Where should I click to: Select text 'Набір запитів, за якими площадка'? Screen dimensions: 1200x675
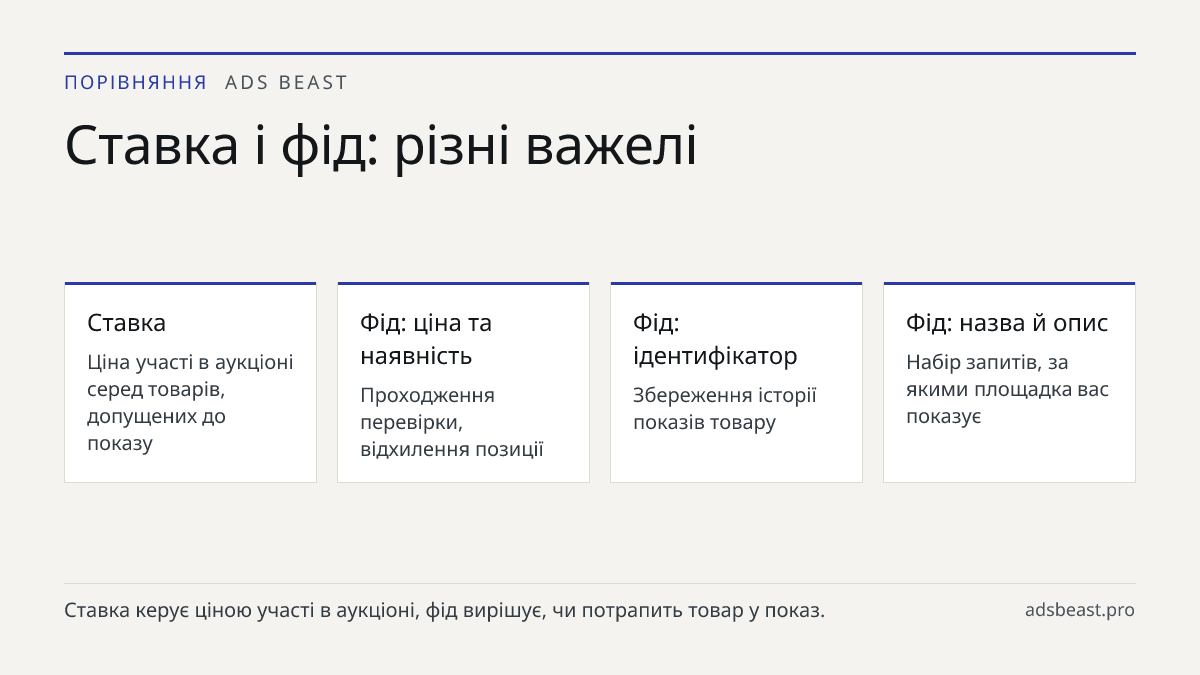989,375
